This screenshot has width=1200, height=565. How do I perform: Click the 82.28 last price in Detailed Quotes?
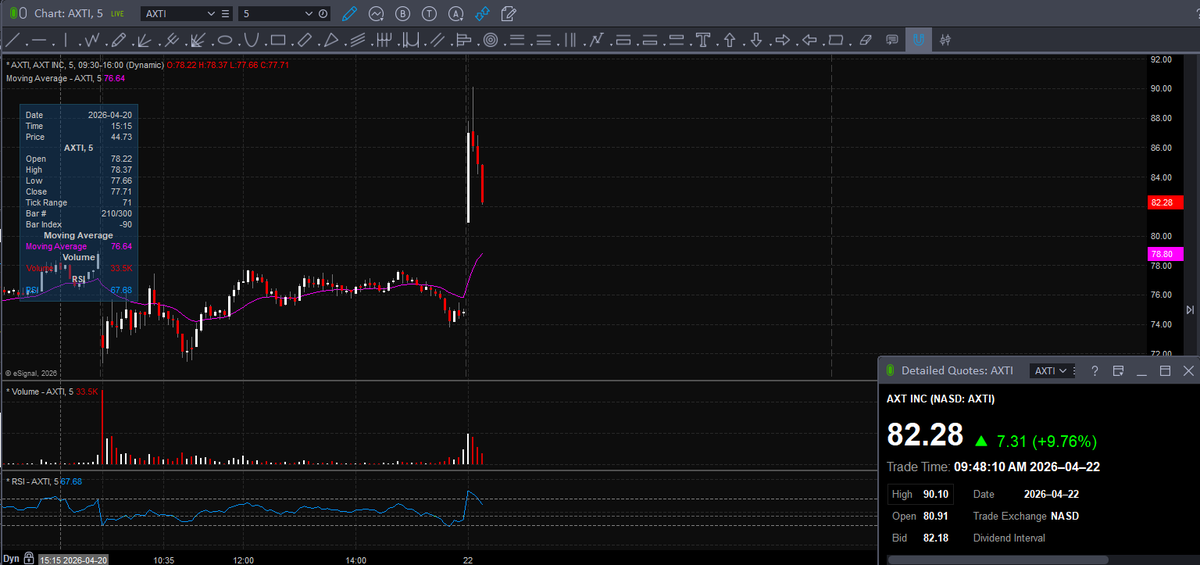coord(925,434)
